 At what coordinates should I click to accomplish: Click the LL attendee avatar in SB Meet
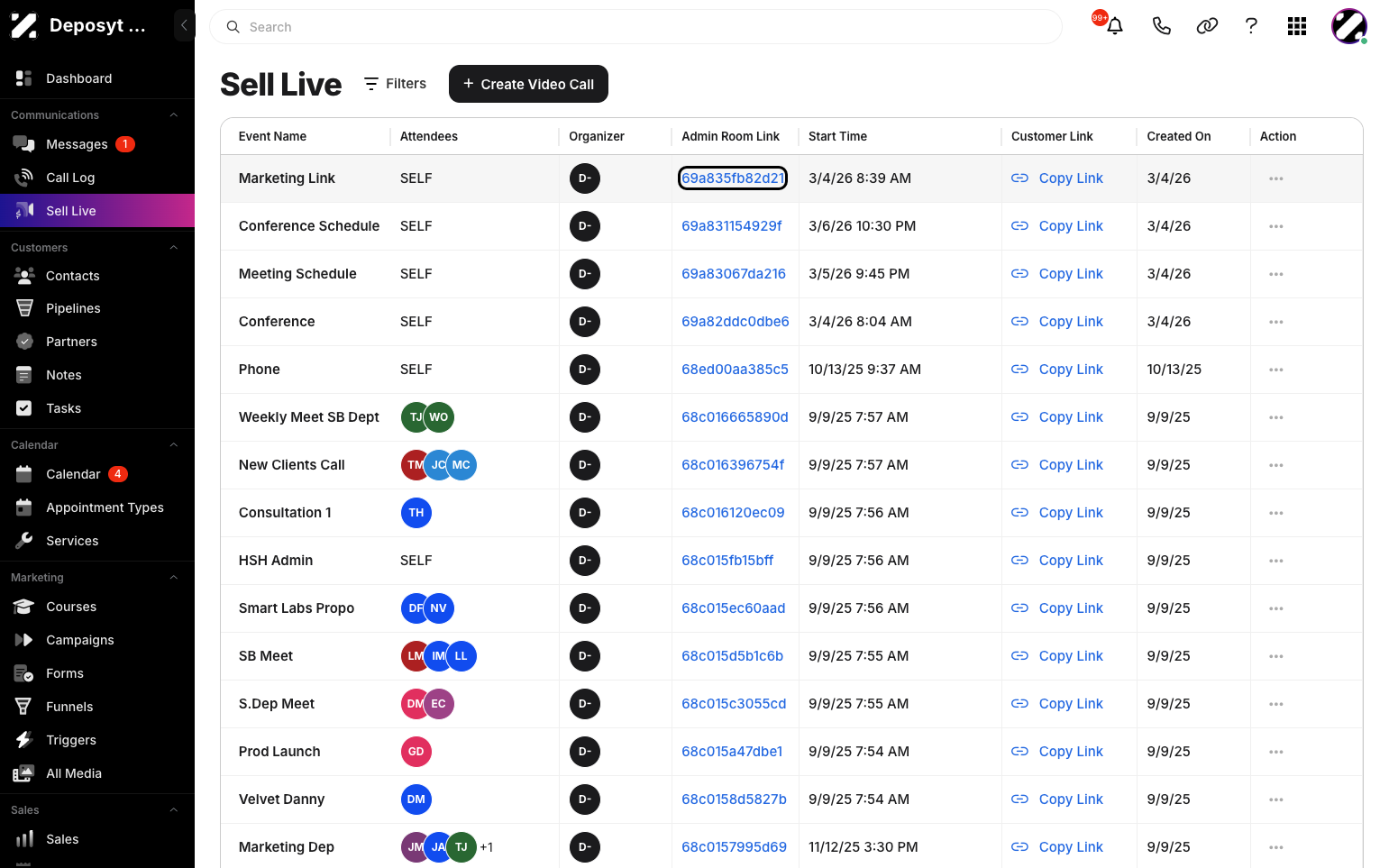461,656
